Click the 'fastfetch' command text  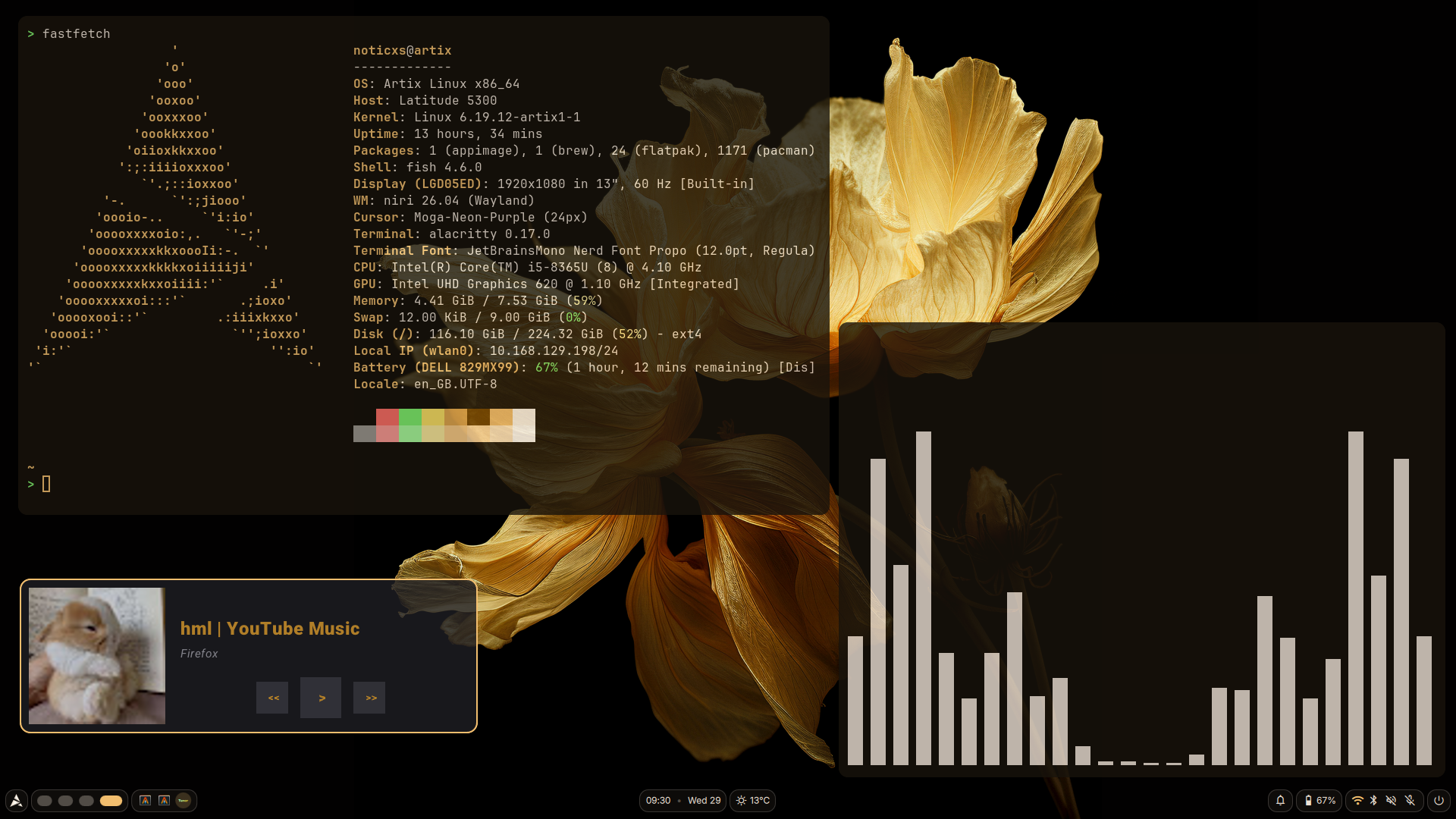(76, 34)
